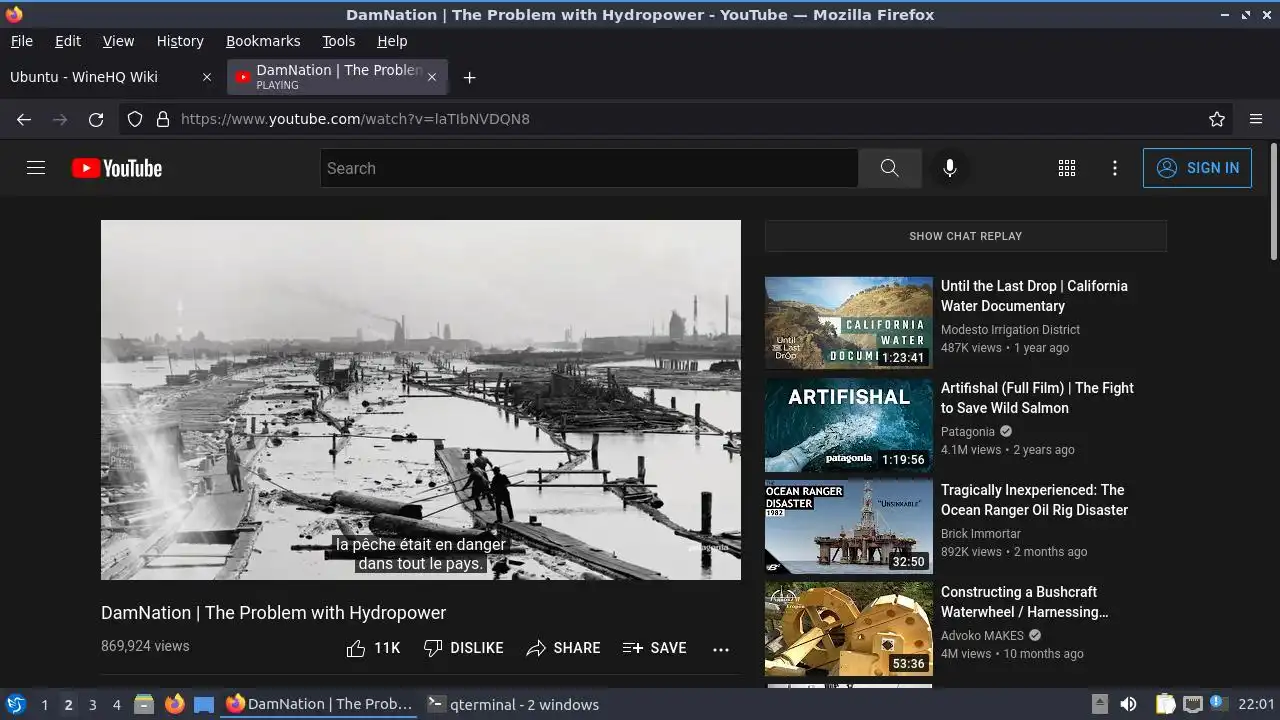Start voice search with the microphone
The image size is (1280, 720).
[950, 168]
